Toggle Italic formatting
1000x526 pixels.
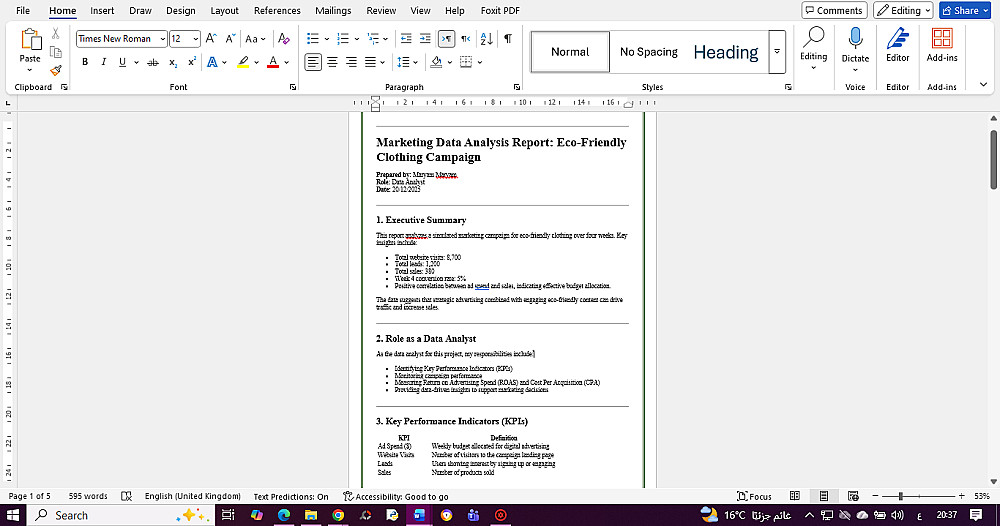click(103, 62)
